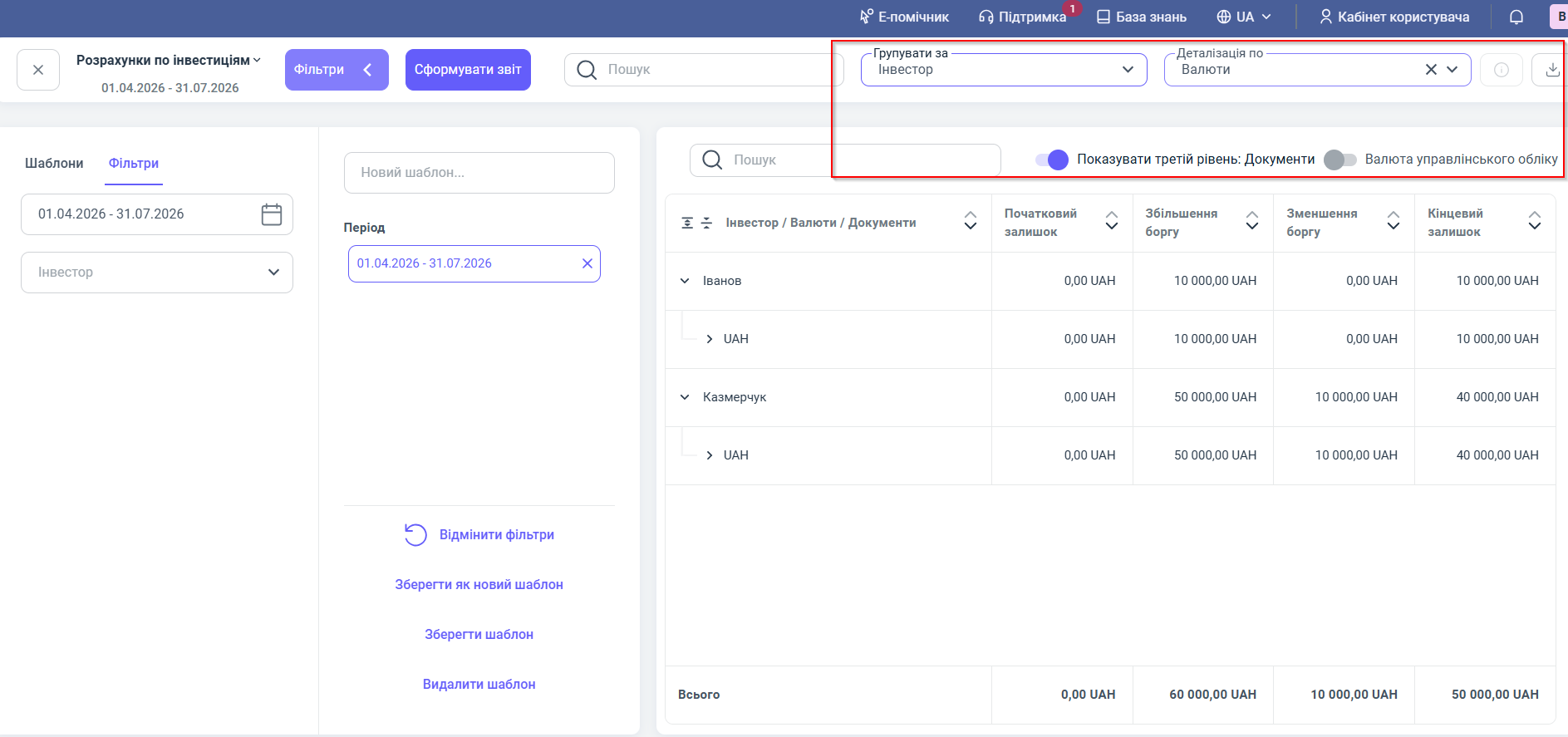Click Зберегти як новий шаблон
The height and width of the screenshot is (737, 1568).
coord(479,584)
